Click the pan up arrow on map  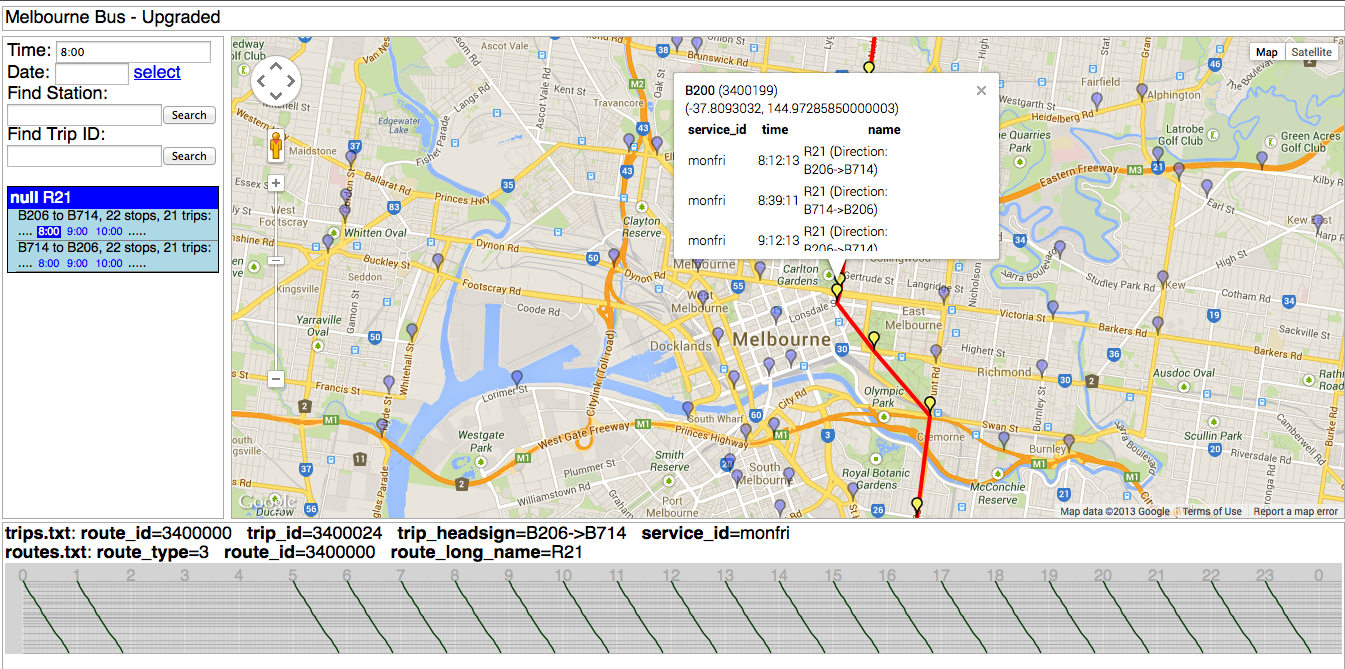tap(275, 66)
